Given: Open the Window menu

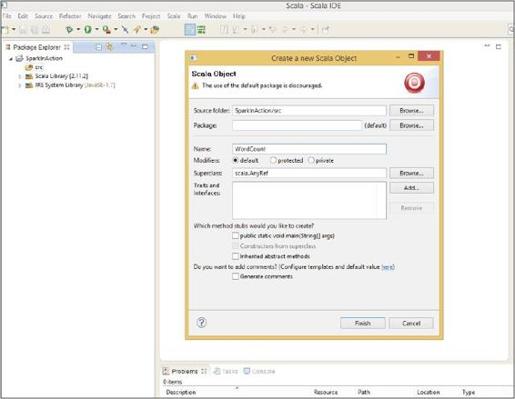Looking at the screenshot, I should pyautogui.click(x=215, y=16).
